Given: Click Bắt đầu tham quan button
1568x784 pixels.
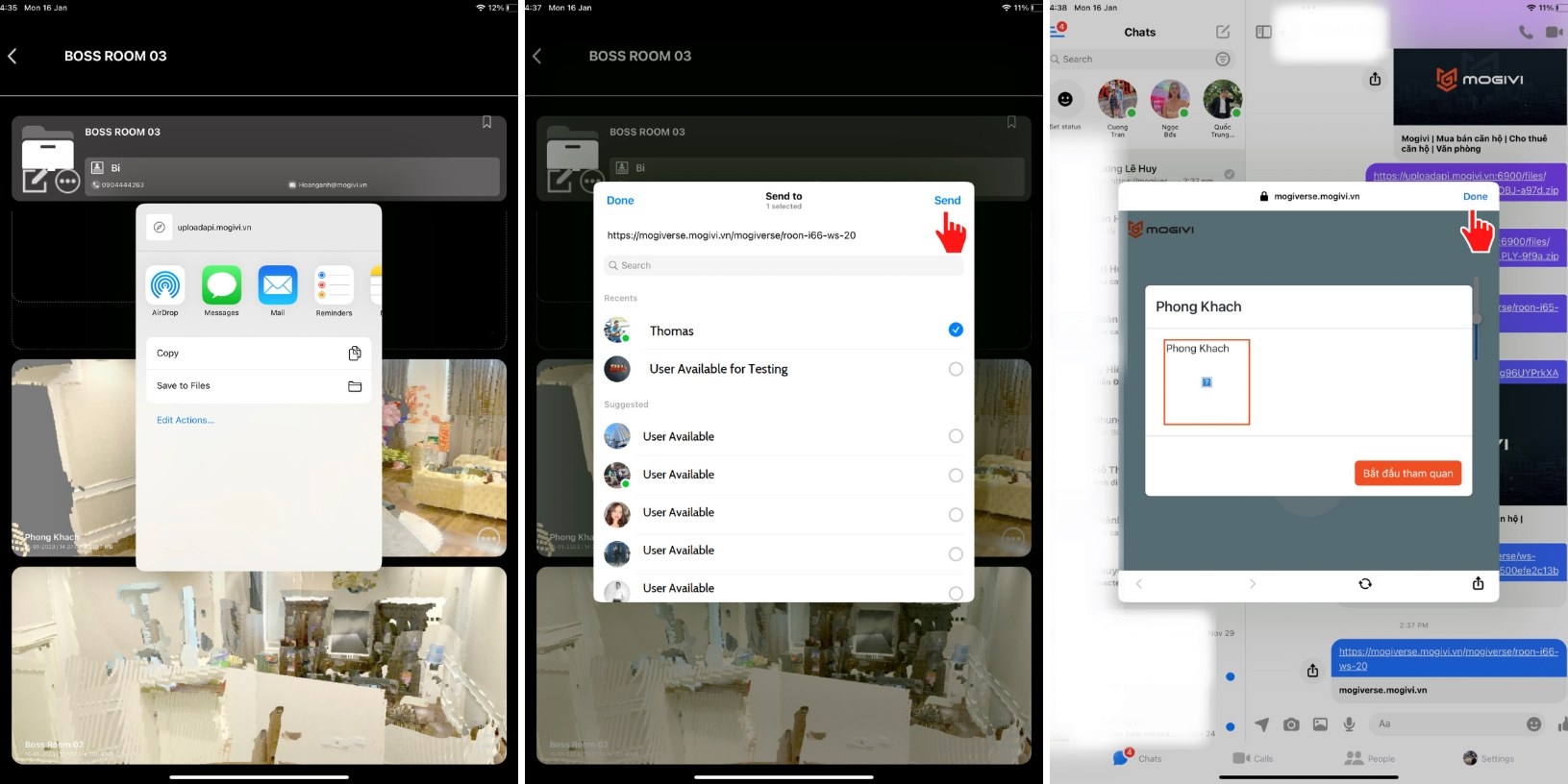Looking at the screenshot, I should click(x=1407, y=473).
